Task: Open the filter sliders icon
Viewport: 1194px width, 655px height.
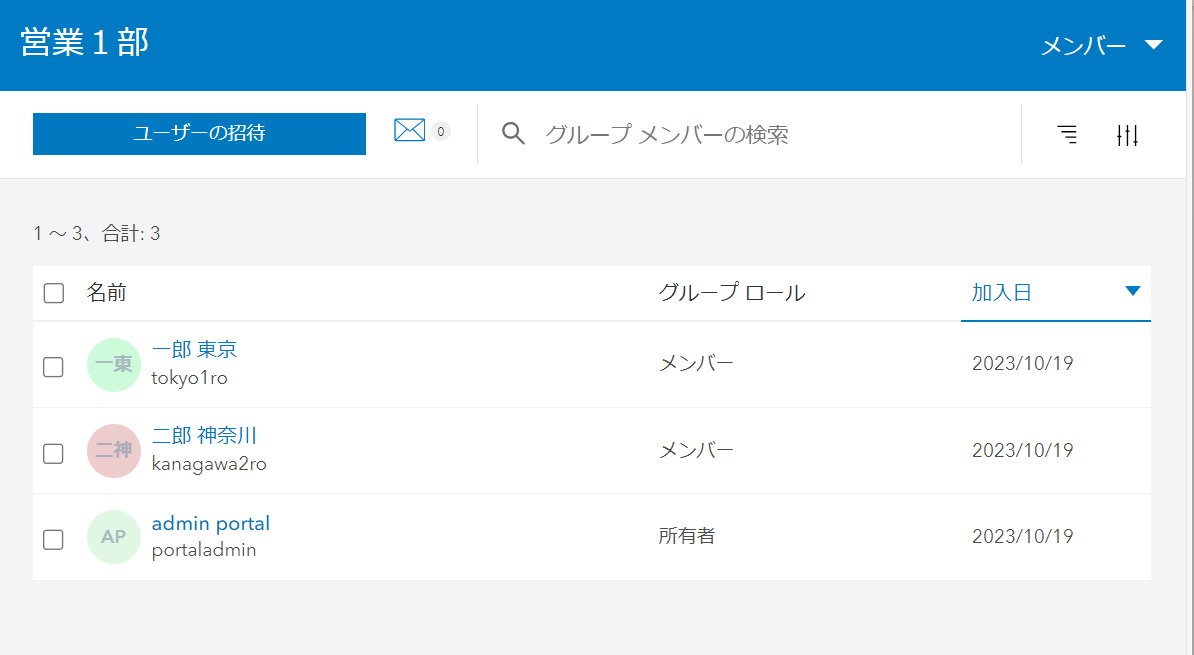Action: (1127, 135)
